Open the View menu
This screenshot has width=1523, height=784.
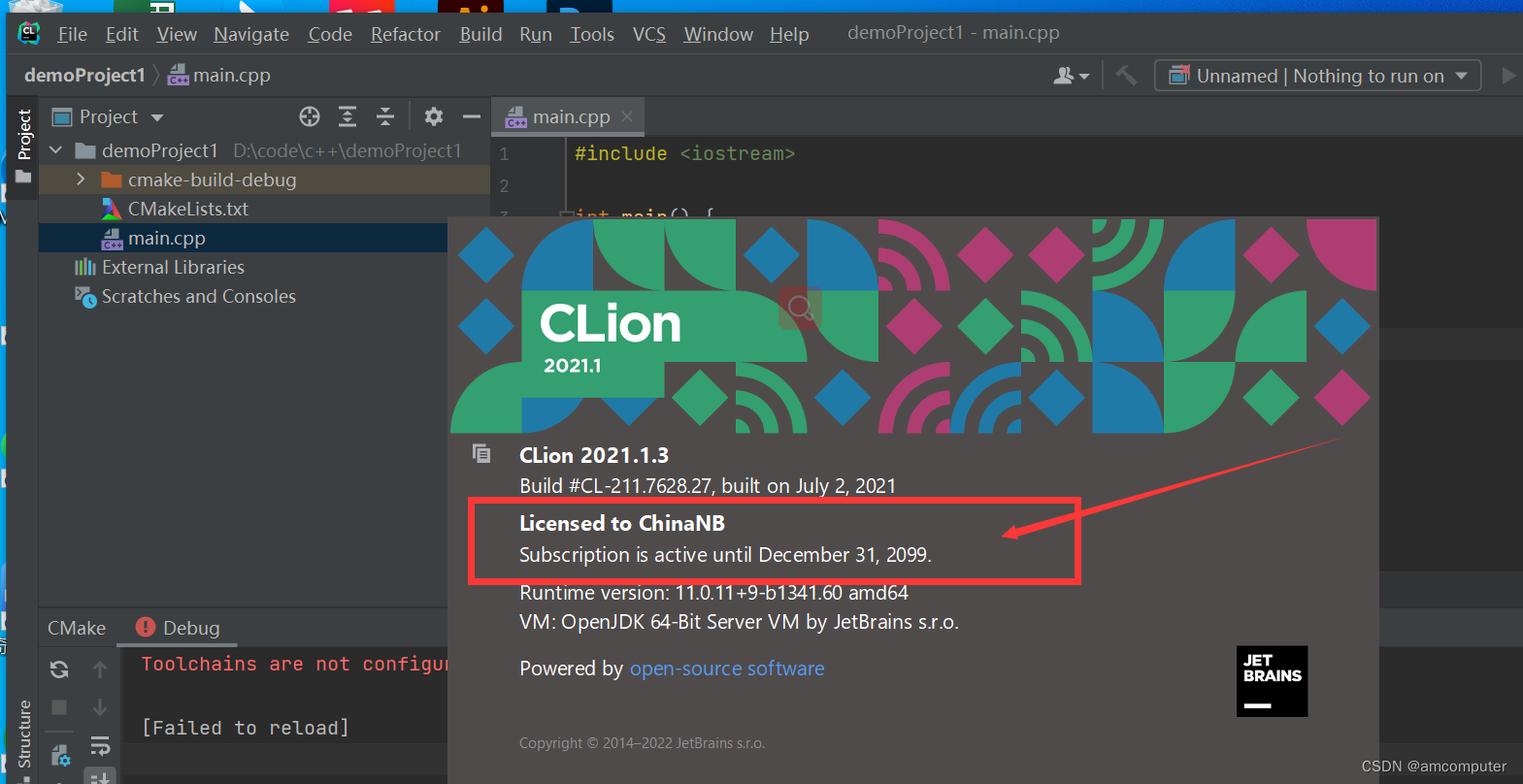[x=177, y=34]
